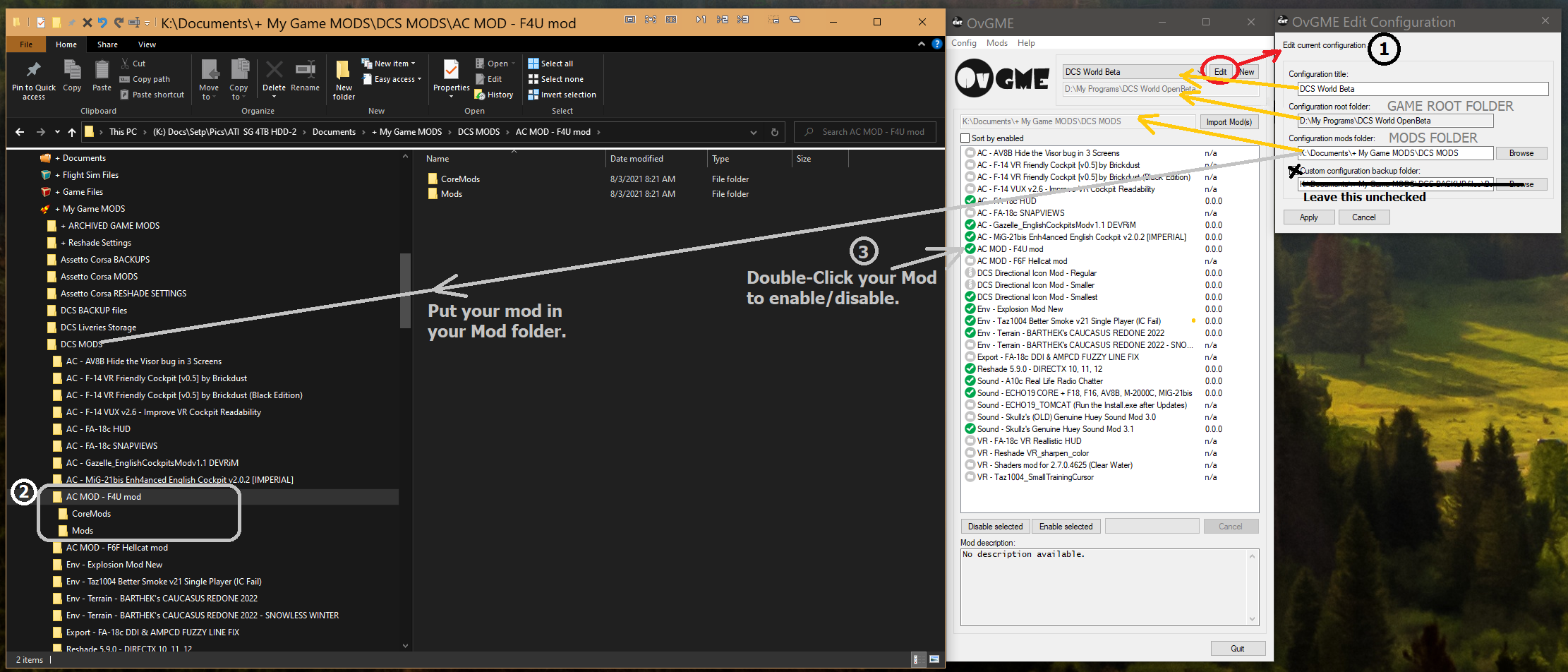Click the OvGME logo image
The width and height of the screenshot is (1568, 672).
point(1002,78)
